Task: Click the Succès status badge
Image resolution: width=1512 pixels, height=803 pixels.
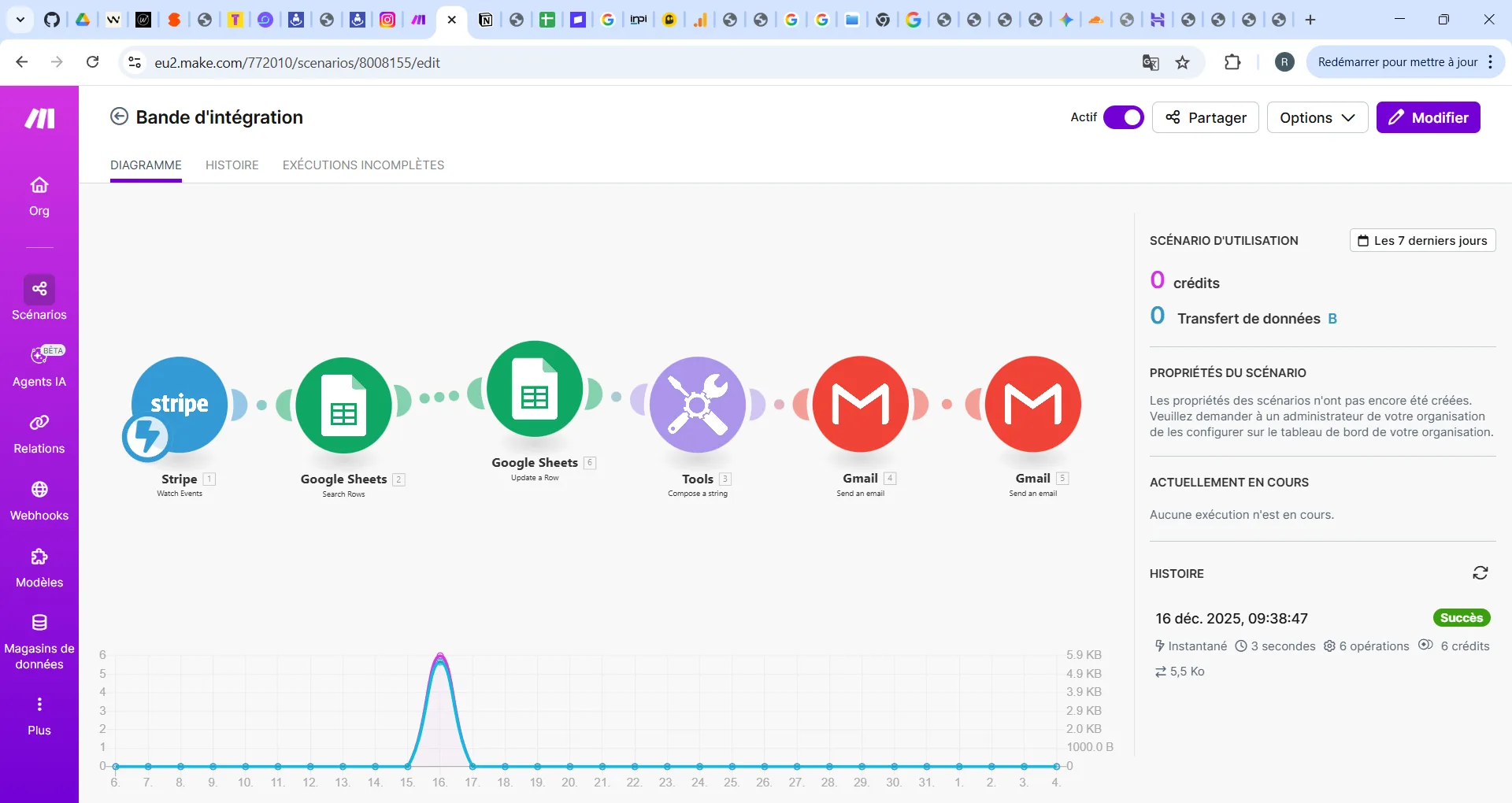Action: point(1462,618)
